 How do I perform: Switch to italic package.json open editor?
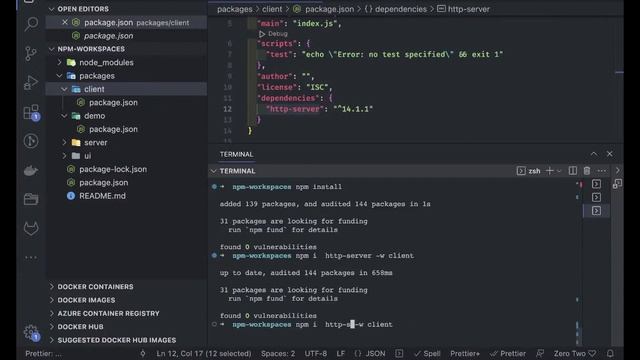click(x=108, y=36)
